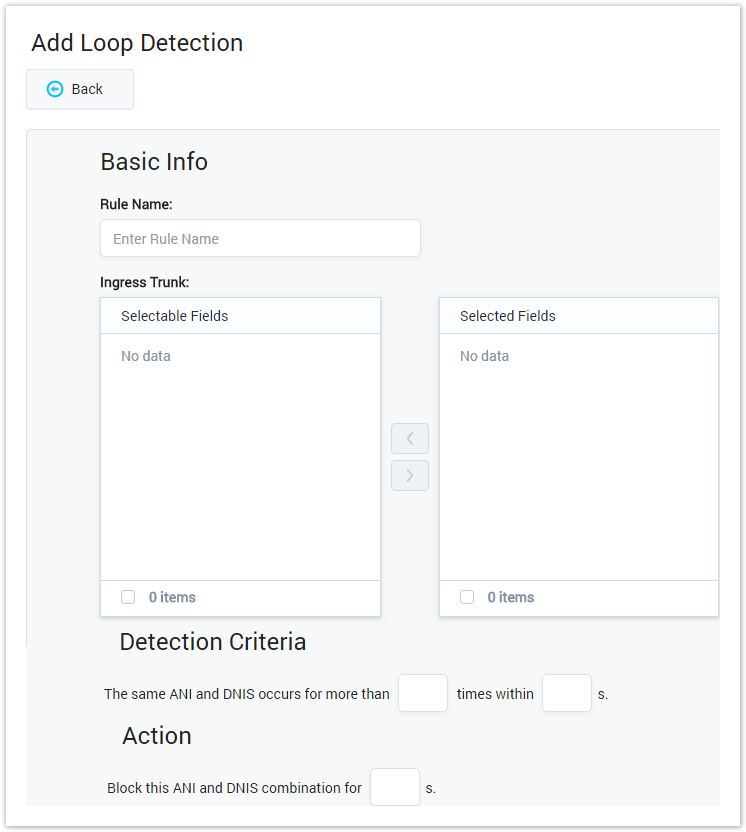This screenshot has width=746, height=832.
Task: Click the move-right chevron transfer button
Action: pyautogui.click(x=410, y=476)
